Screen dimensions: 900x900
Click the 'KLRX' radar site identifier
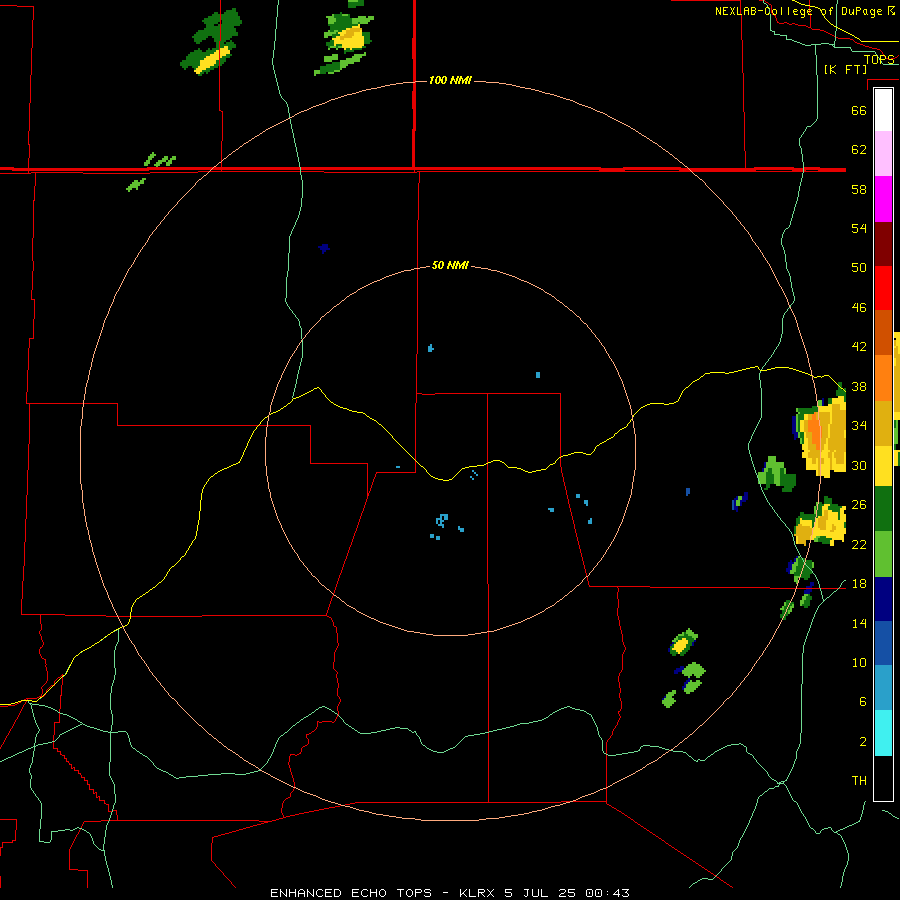tap(476, 893)
